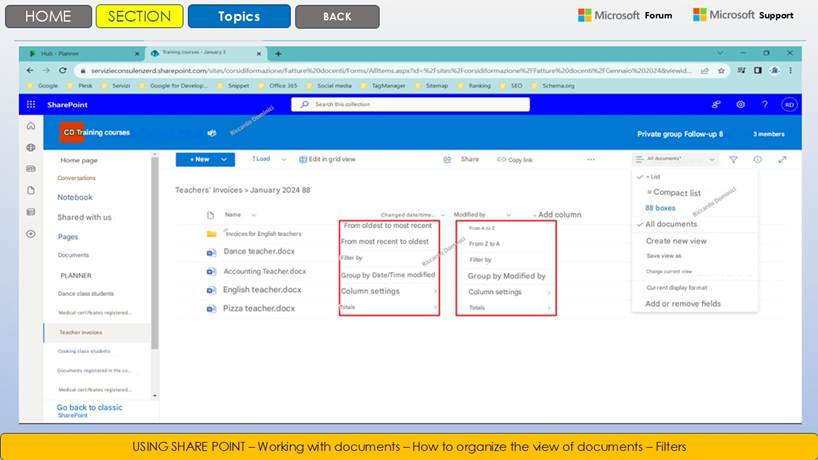818x460 pixels.
Task: Open the SharePoint app launcher grid
Action: (x=31, y=104)
